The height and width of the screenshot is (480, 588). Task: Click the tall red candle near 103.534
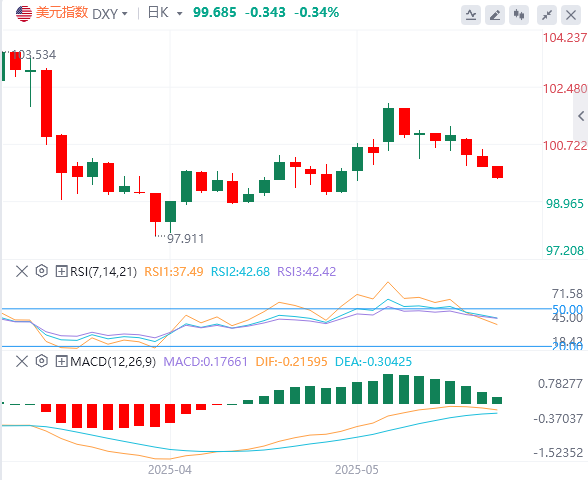46,103
